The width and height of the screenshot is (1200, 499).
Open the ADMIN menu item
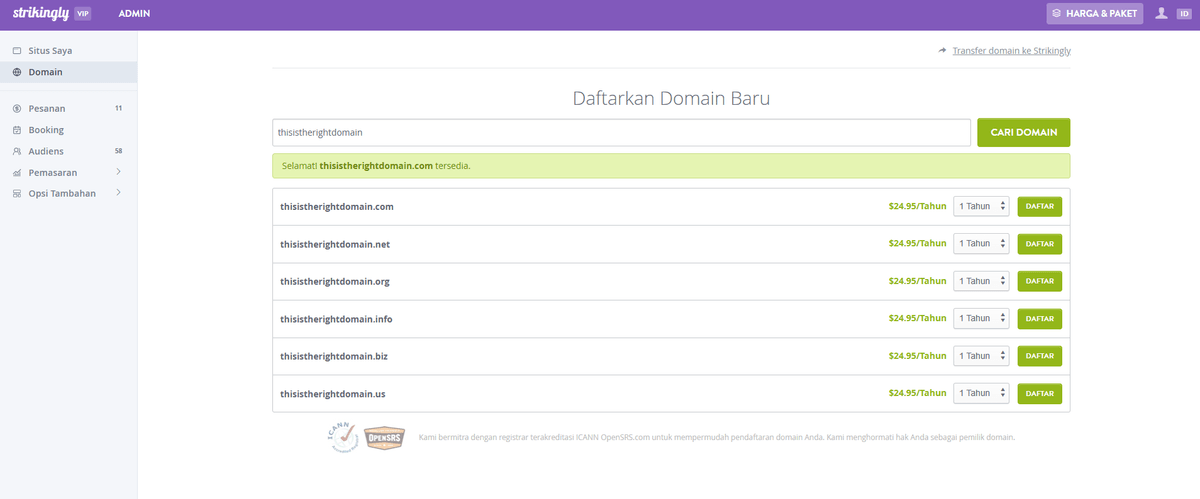[134, 14]
